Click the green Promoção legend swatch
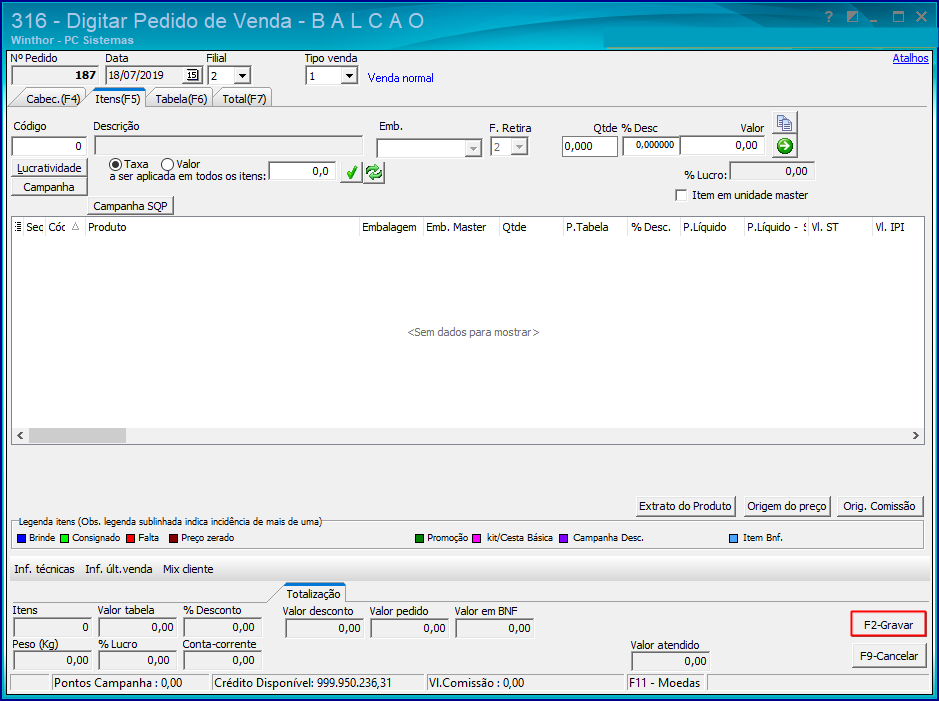The width and height of the screenshot is (939, 701). tap(419, 538)
